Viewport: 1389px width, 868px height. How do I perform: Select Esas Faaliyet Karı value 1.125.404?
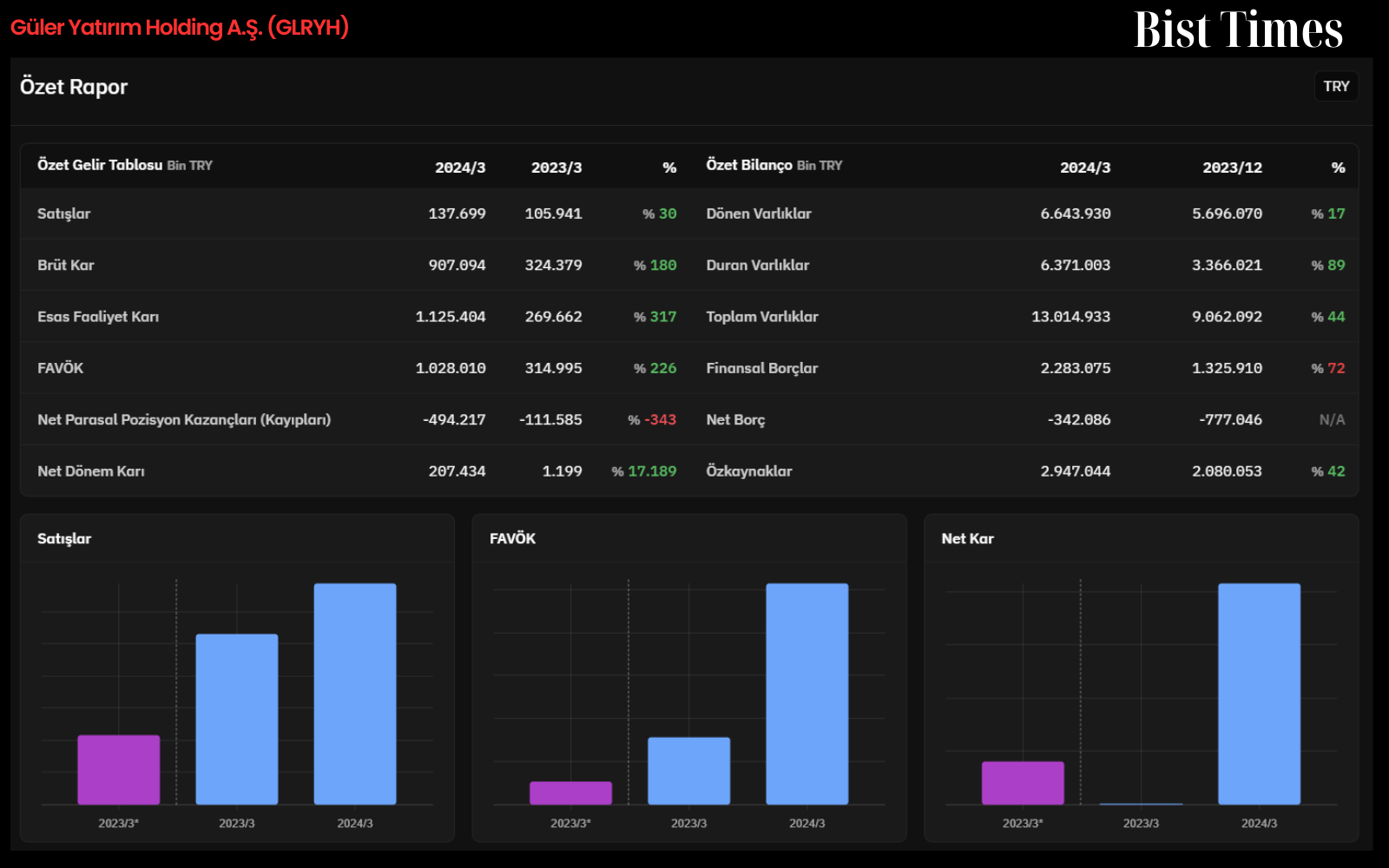pos(451,317)
